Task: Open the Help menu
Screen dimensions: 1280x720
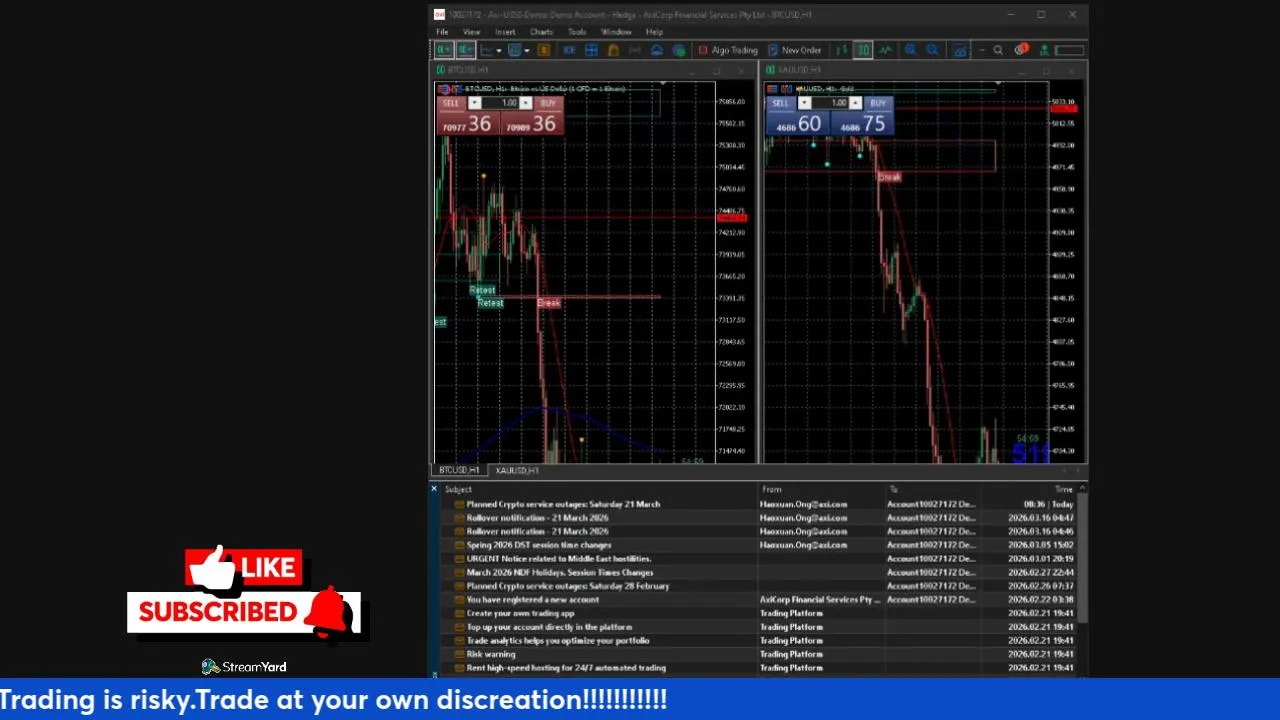Action: click(x=654, y=32)
